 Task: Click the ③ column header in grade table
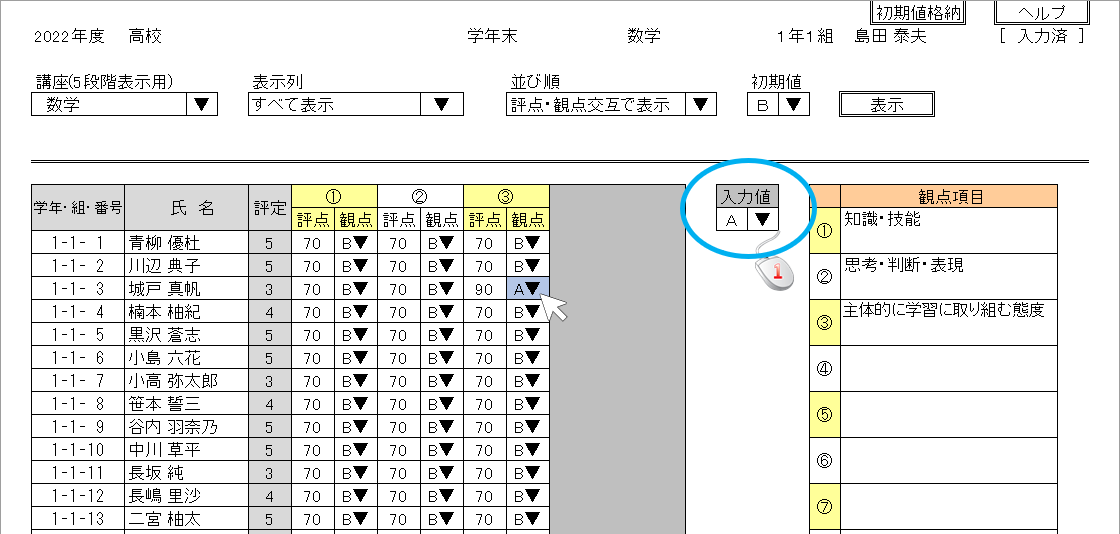(x=506, y=196)
